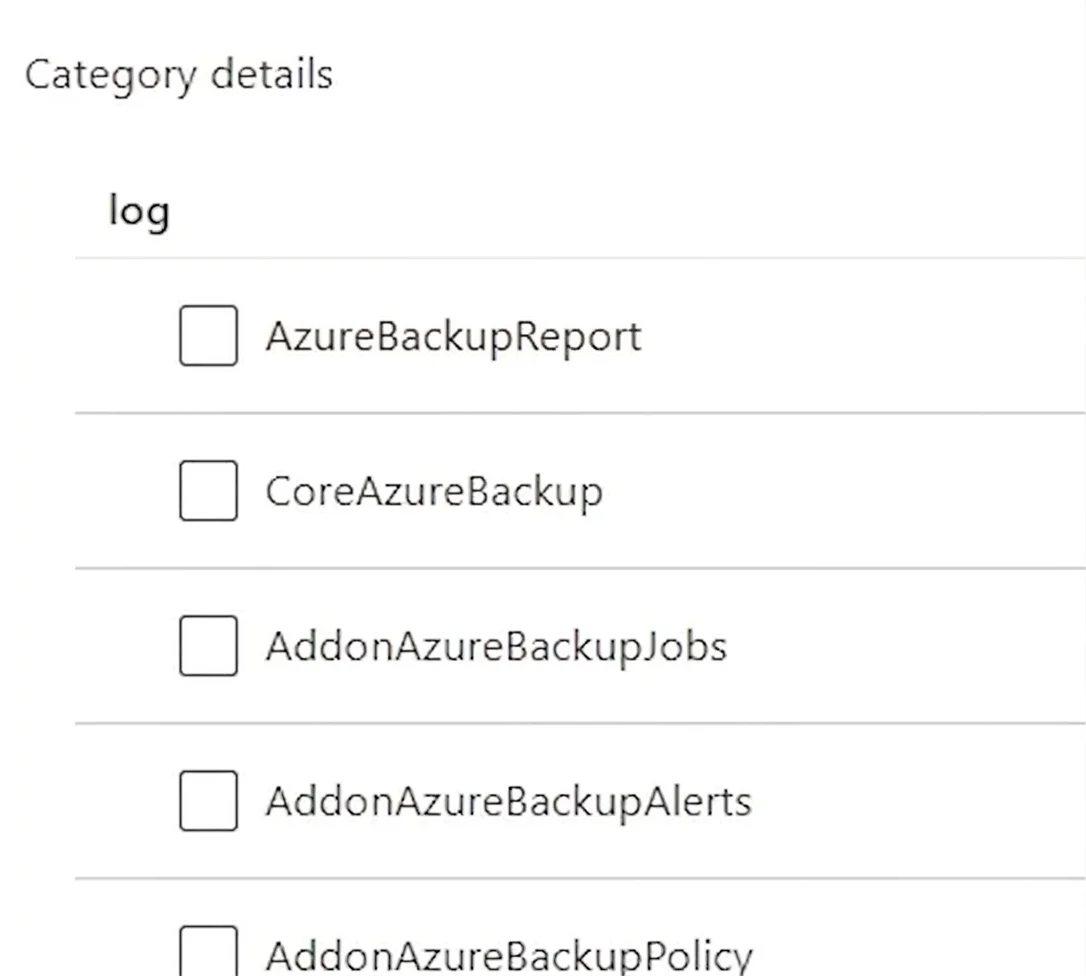
Task: Enable the AzureBackupReport checkbox
Action: point(208,335)
